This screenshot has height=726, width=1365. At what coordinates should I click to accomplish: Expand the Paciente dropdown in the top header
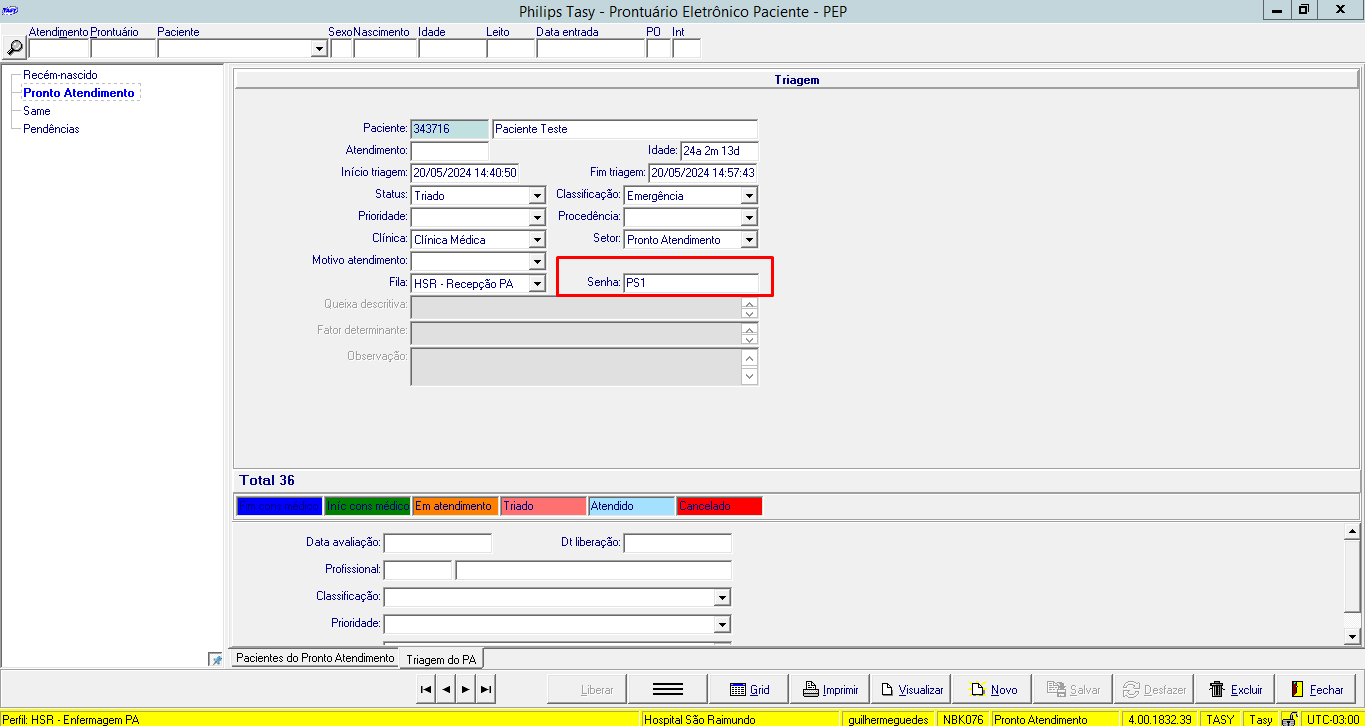(x=319, y=48)
